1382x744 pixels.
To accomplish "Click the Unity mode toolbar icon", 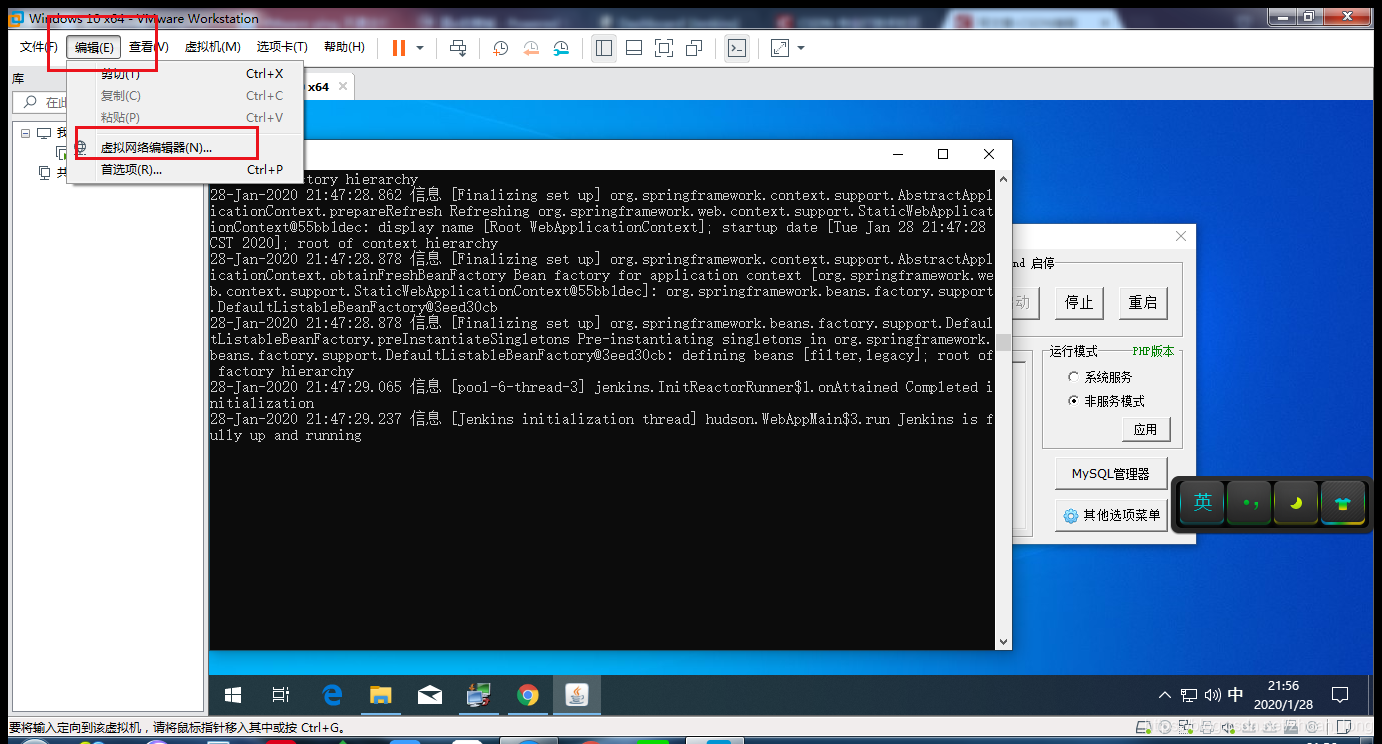I will tap(694, 48).
